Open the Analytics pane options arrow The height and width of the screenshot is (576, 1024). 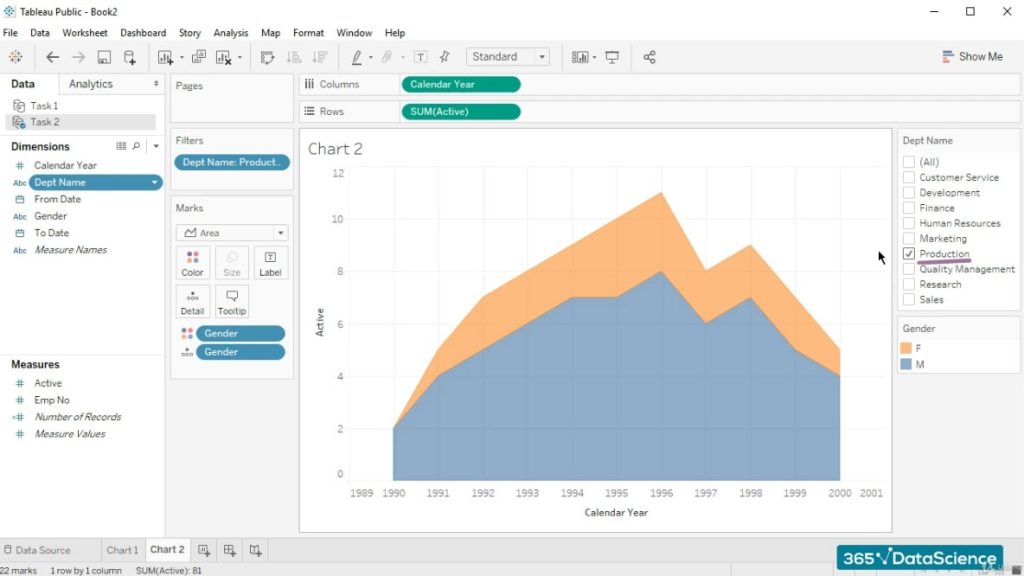click(155, 84)
